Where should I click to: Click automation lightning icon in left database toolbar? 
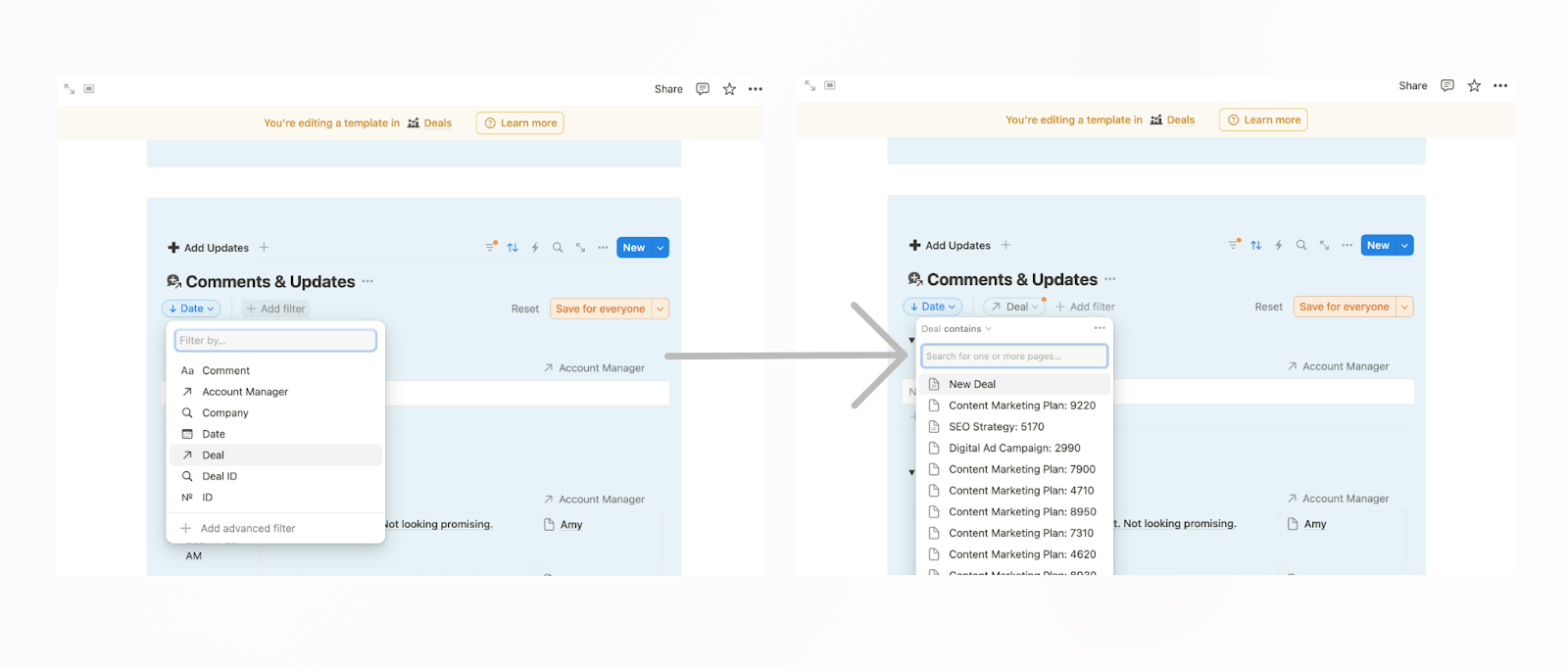click(x=535, y=248)
